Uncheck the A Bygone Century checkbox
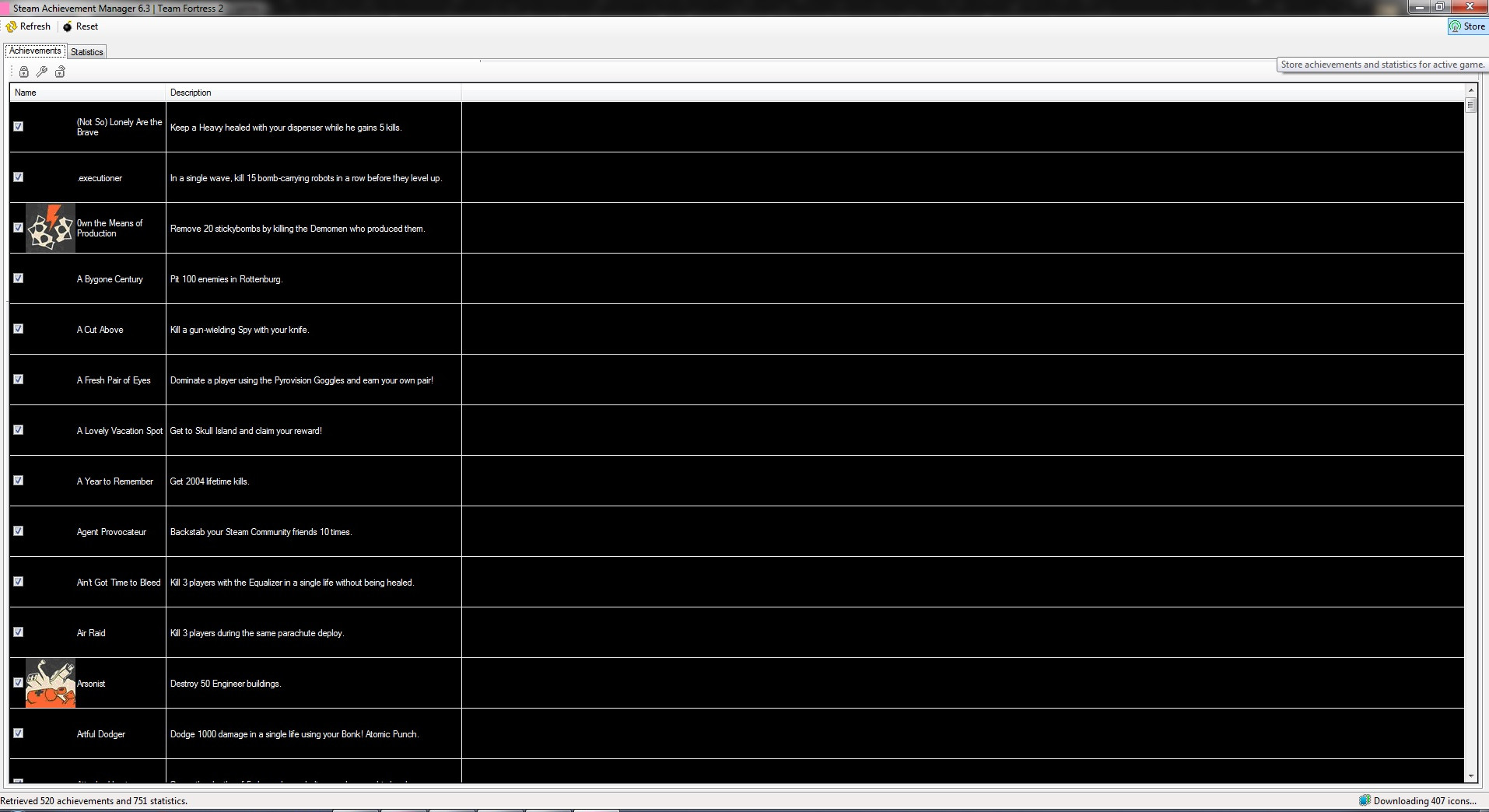This screenshot has height=812, width=1489. [x=19, y=278]
